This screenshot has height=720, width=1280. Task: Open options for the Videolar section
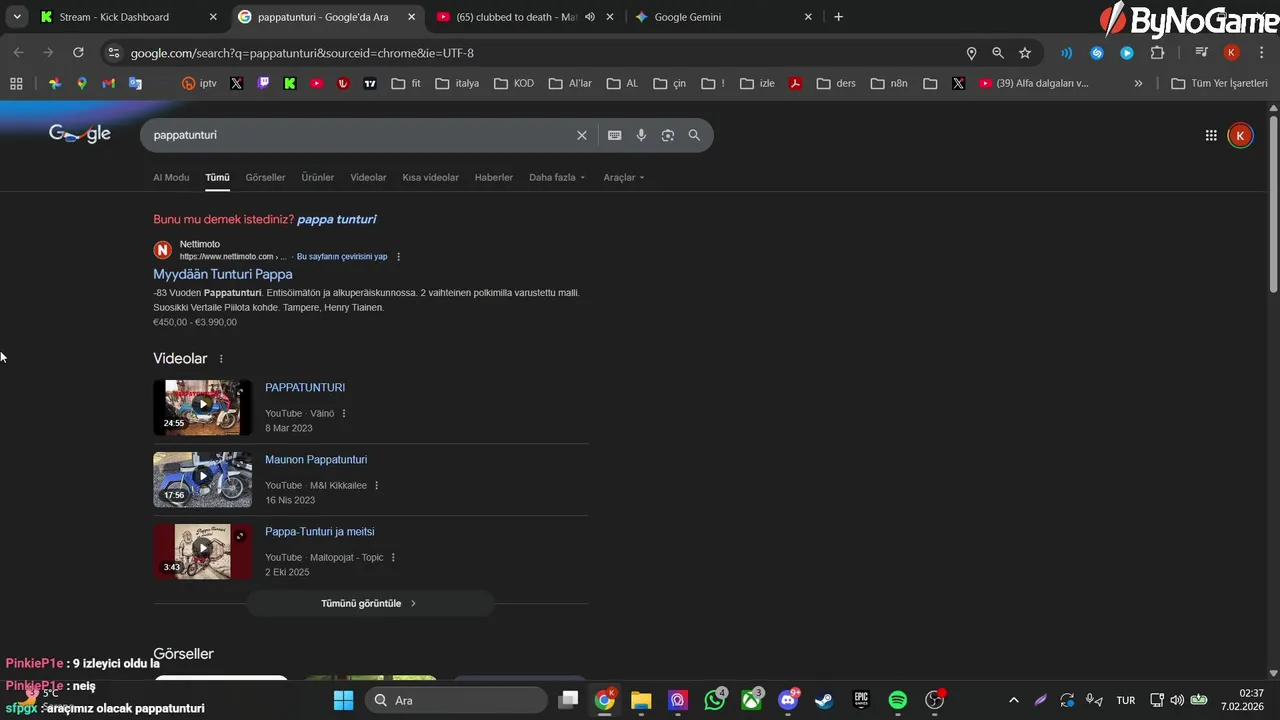(221, 359)
